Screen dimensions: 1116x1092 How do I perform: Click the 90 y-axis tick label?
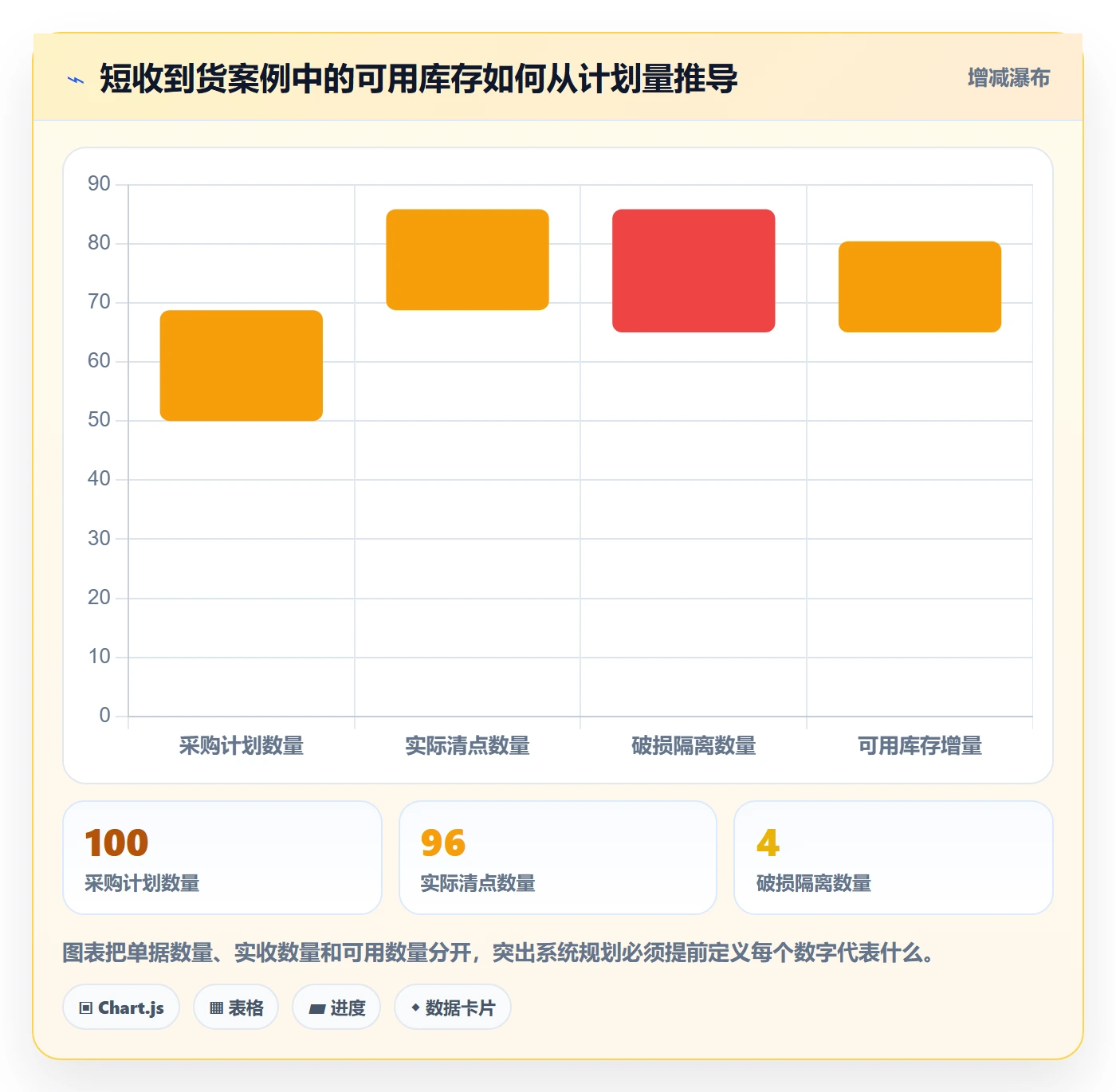point(99,184)
